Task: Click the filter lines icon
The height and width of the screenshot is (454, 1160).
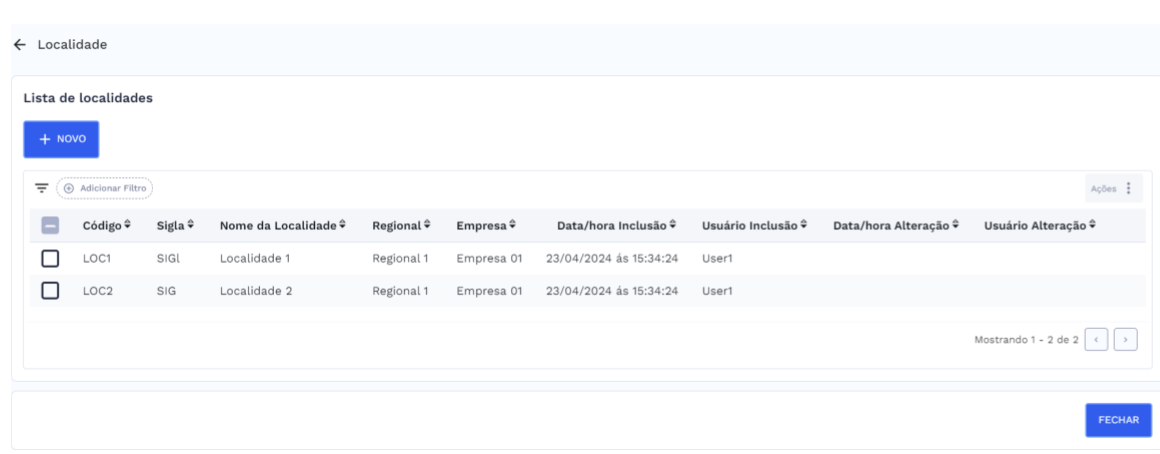Action: [41, 188]
